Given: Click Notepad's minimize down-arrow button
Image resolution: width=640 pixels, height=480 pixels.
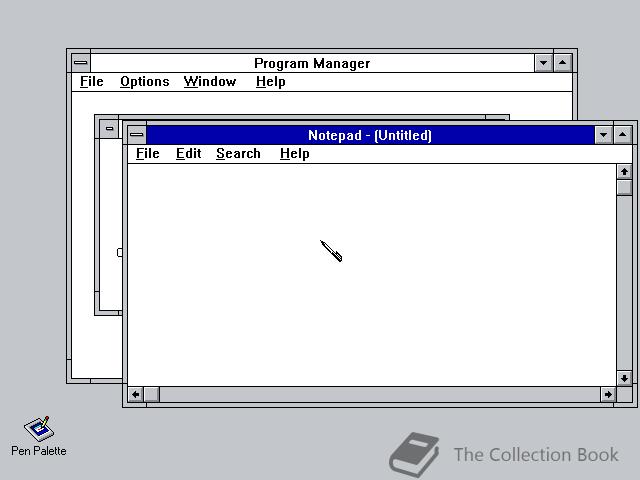Looking at the screenshot, I should click(x=603, y=135).
